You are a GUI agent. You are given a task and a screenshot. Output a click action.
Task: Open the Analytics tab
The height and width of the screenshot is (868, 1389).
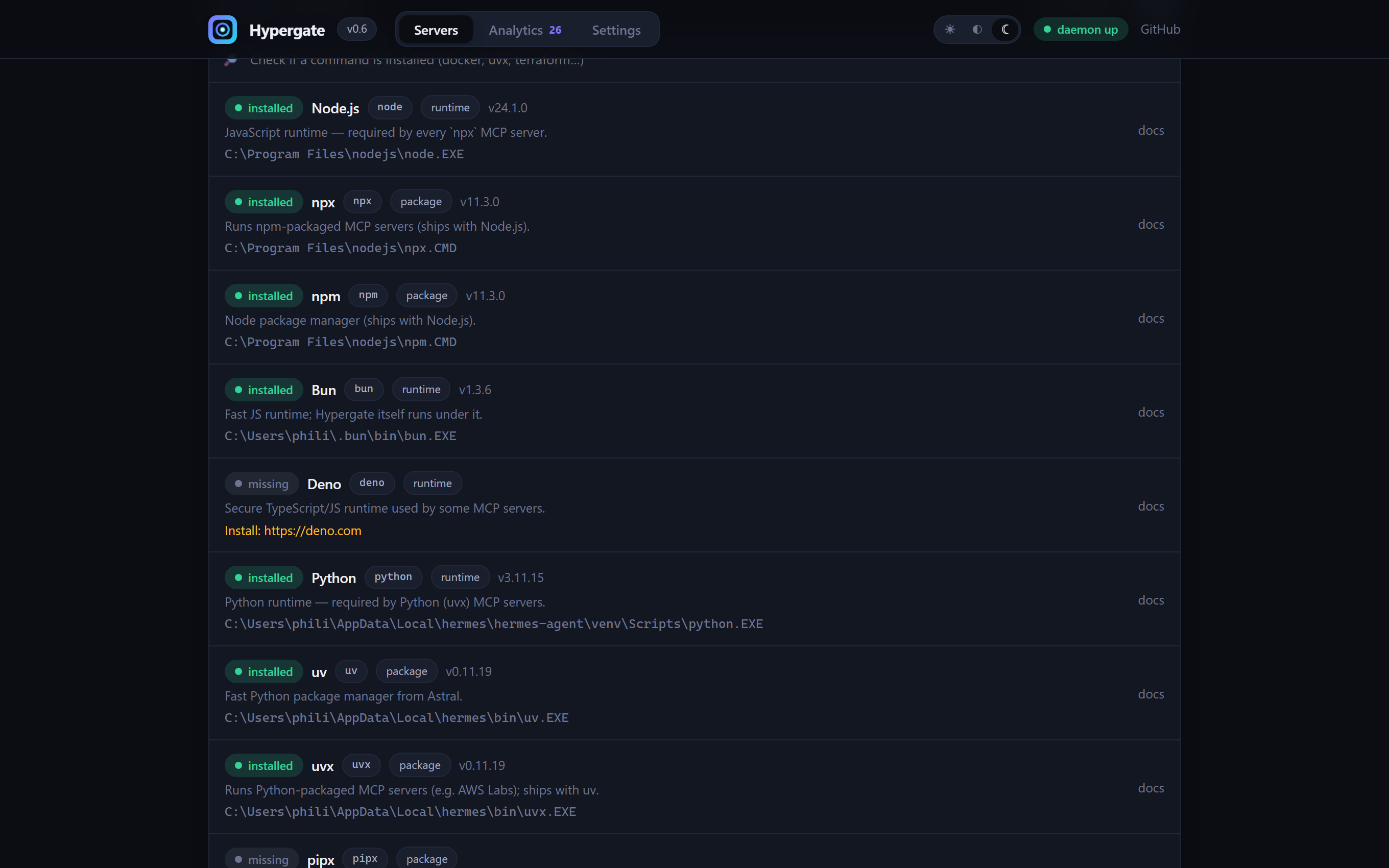pos(524,30)
